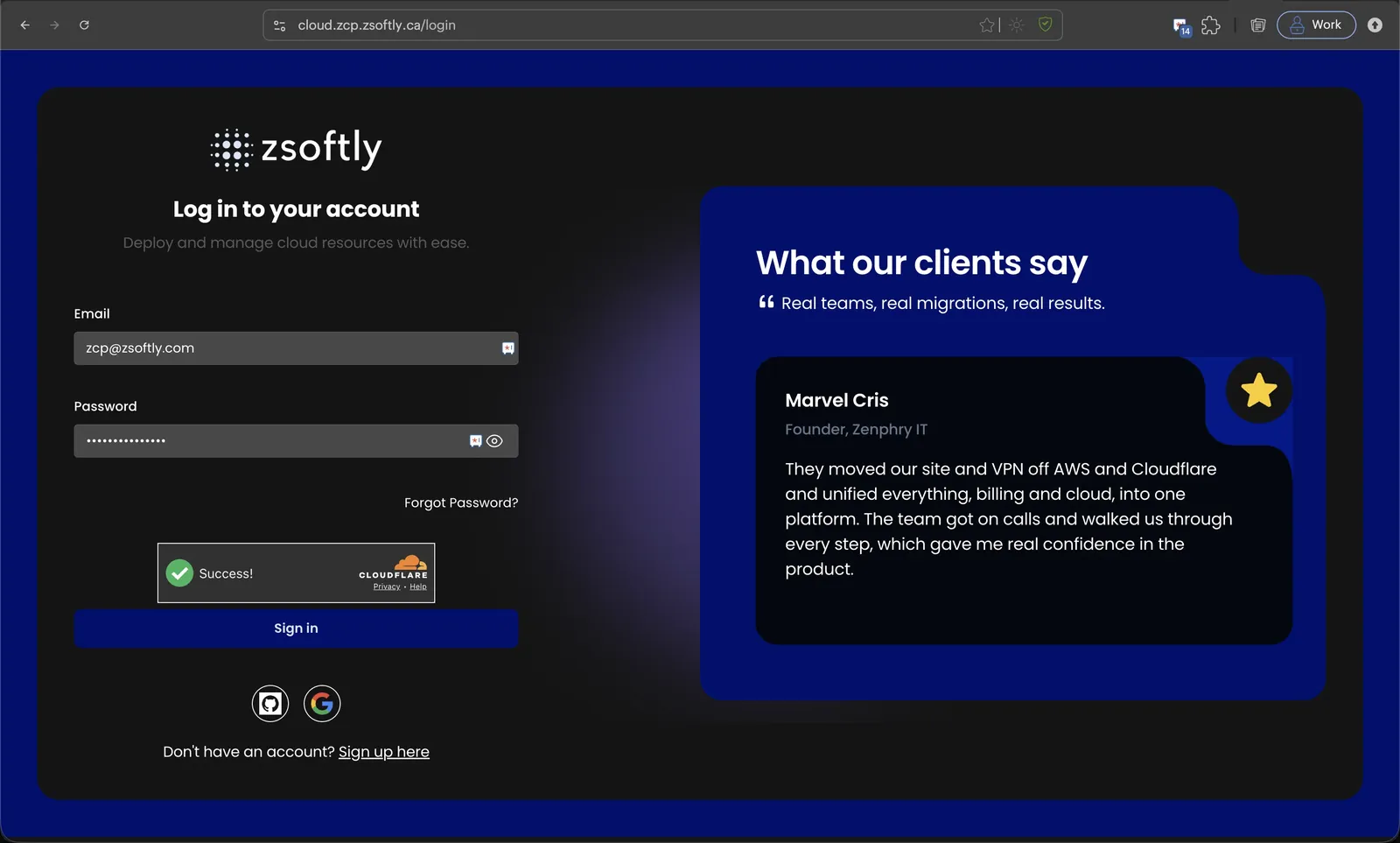Toggle password visibility eye icon

494,441
